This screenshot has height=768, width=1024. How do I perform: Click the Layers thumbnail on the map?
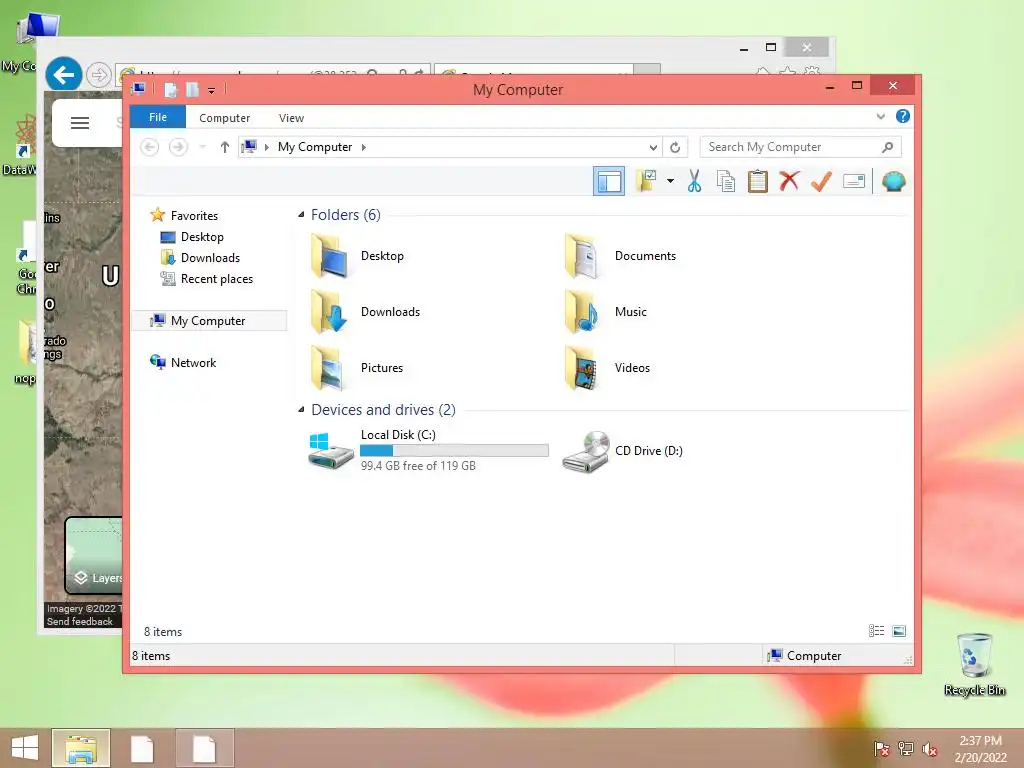93,555
